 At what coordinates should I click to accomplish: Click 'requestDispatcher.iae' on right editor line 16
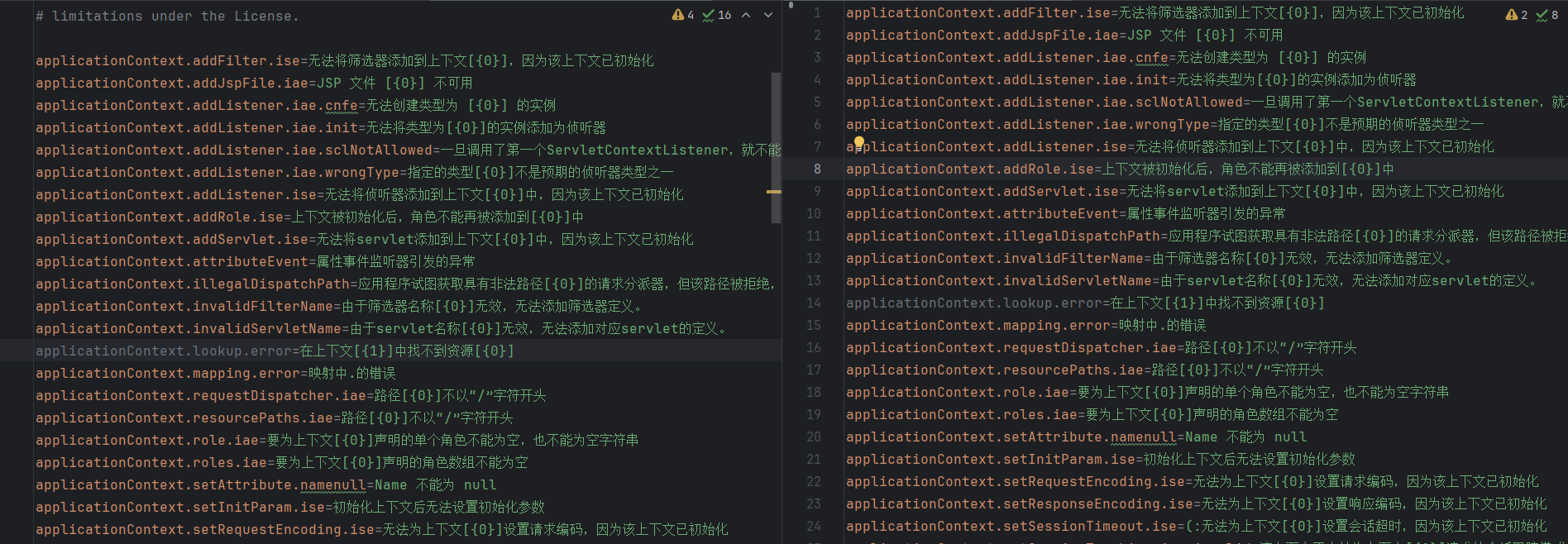(1090, 347)
